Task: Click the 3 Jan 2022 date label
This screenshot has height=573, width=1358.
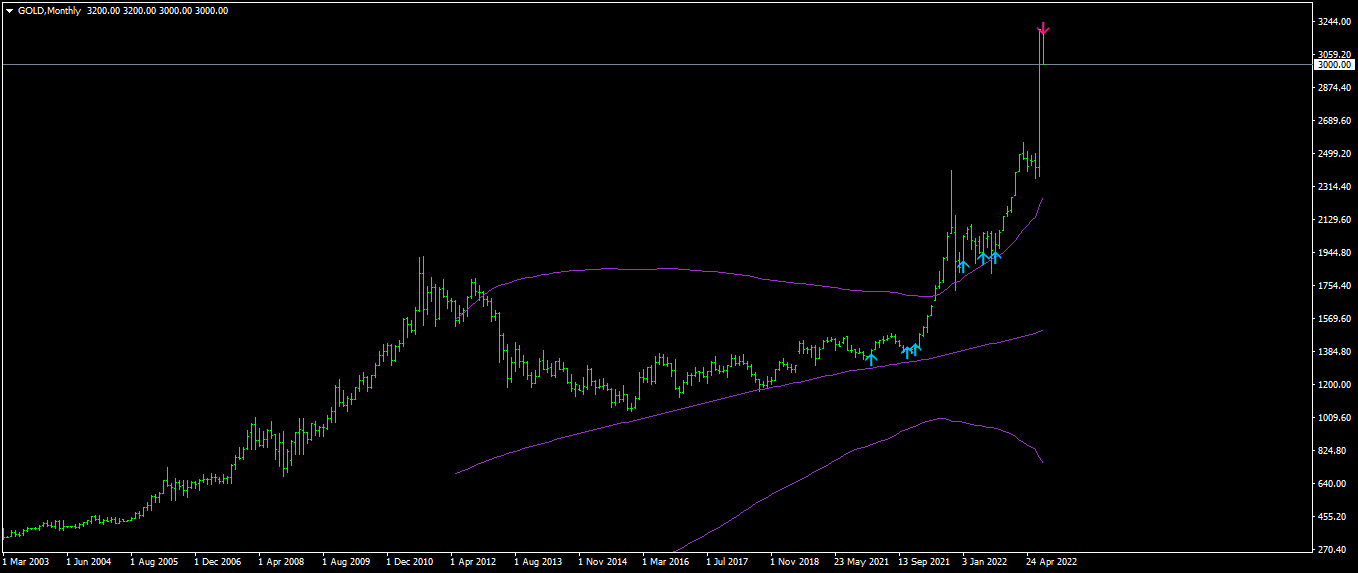Action: pos(986,562)
